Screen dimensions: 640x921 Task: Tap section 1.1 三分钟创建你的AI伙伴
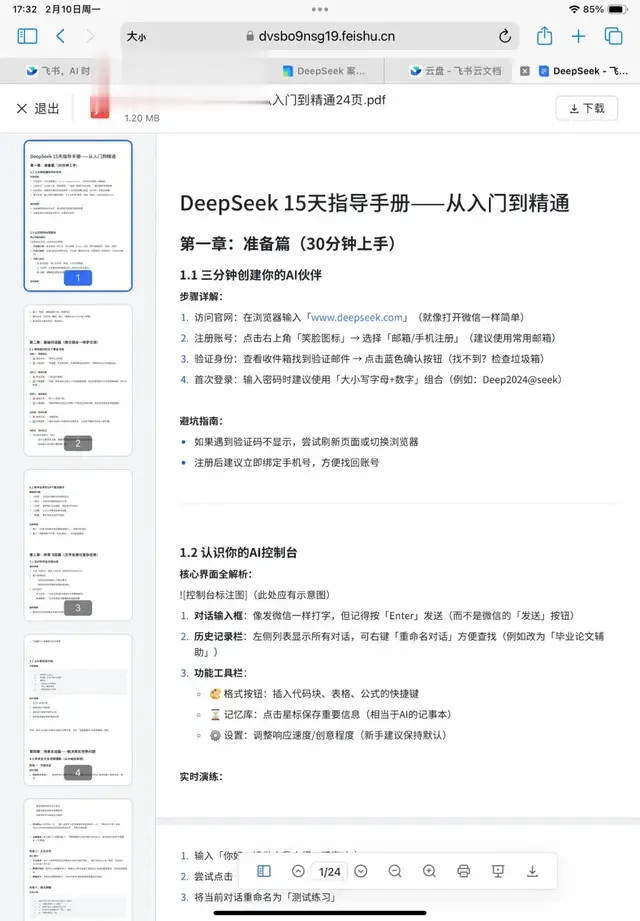tap(251, 275)
